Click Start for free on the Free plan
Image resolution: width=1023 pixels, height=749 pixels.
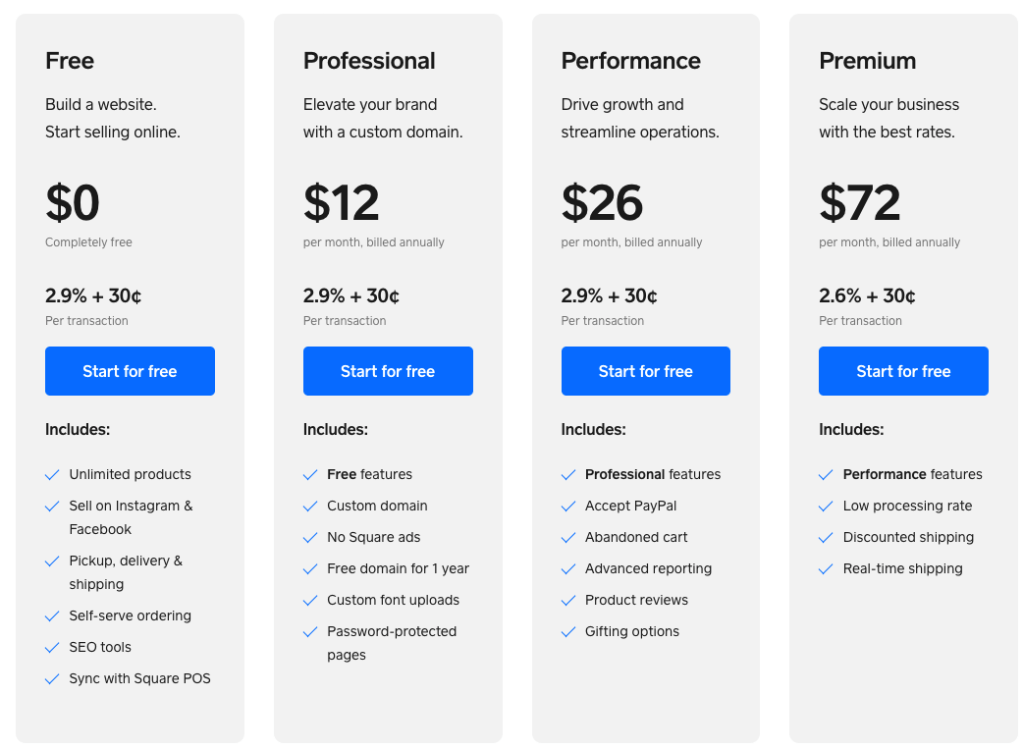(129, 370)
